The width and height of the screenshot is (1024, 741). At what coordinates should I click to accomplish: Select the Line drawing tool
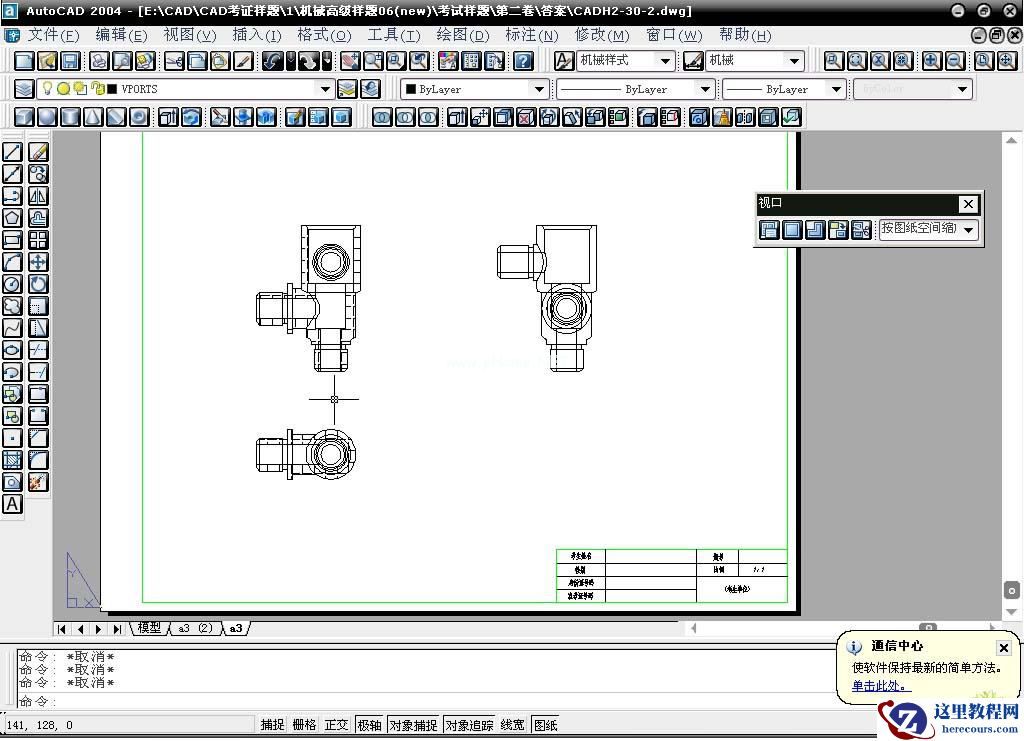13,152
